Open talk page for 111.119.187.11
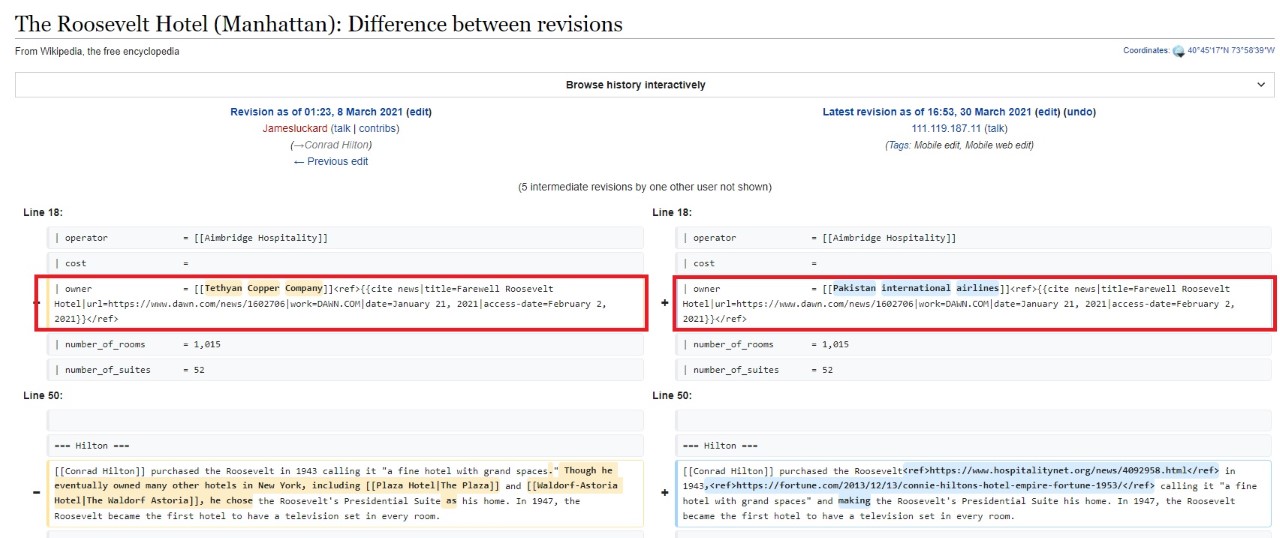1280x538 pixels. point(995,128)
